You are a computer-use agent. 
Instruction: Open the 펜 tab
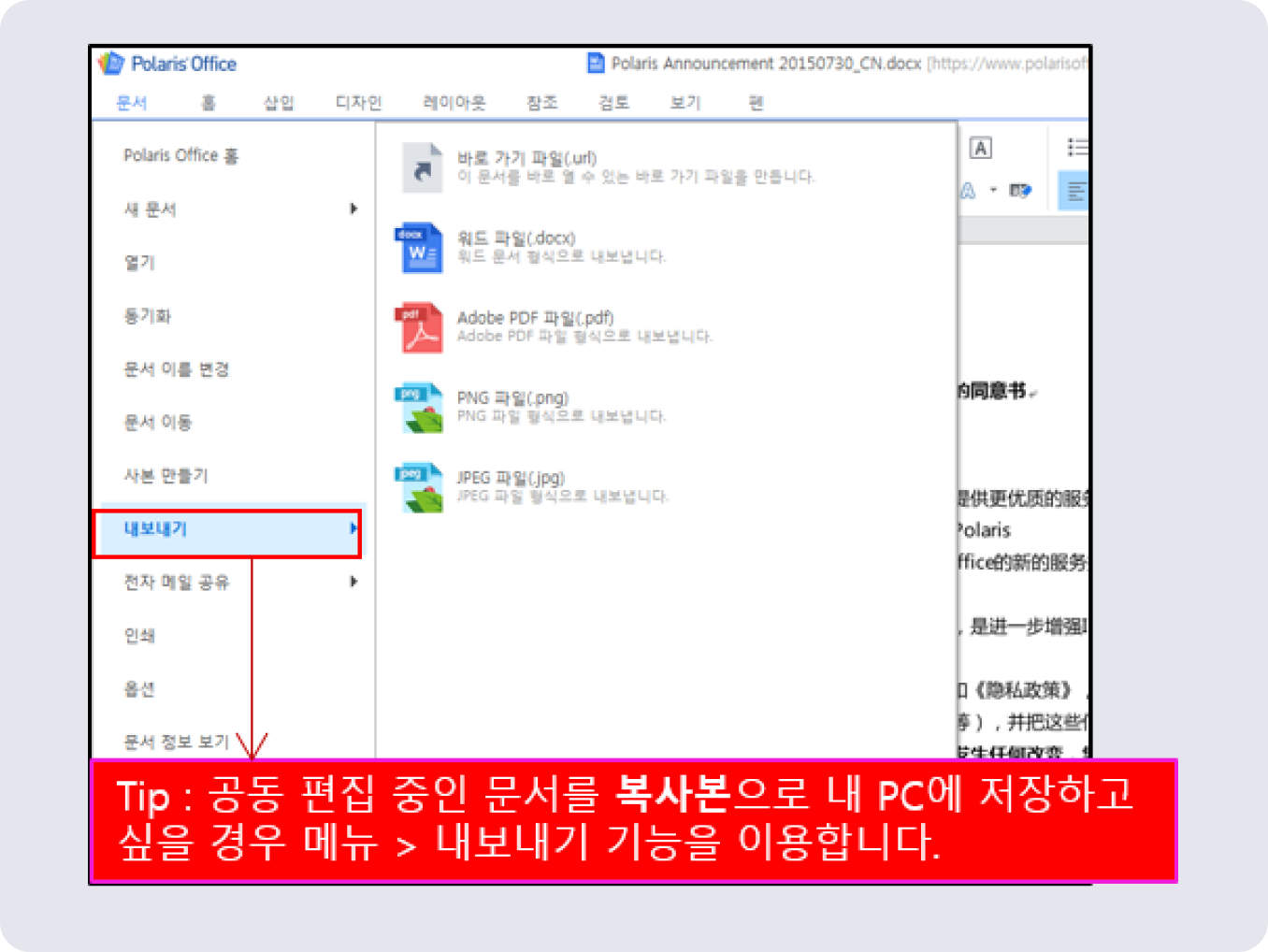point(756,103)
